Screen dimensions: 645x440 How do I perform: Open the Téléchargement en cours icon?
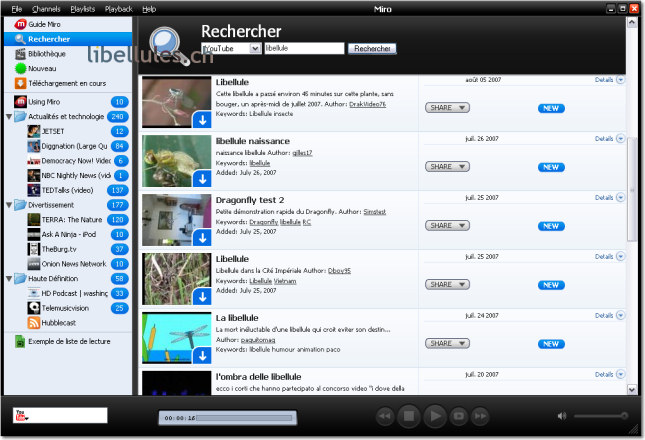coord(20,83)
